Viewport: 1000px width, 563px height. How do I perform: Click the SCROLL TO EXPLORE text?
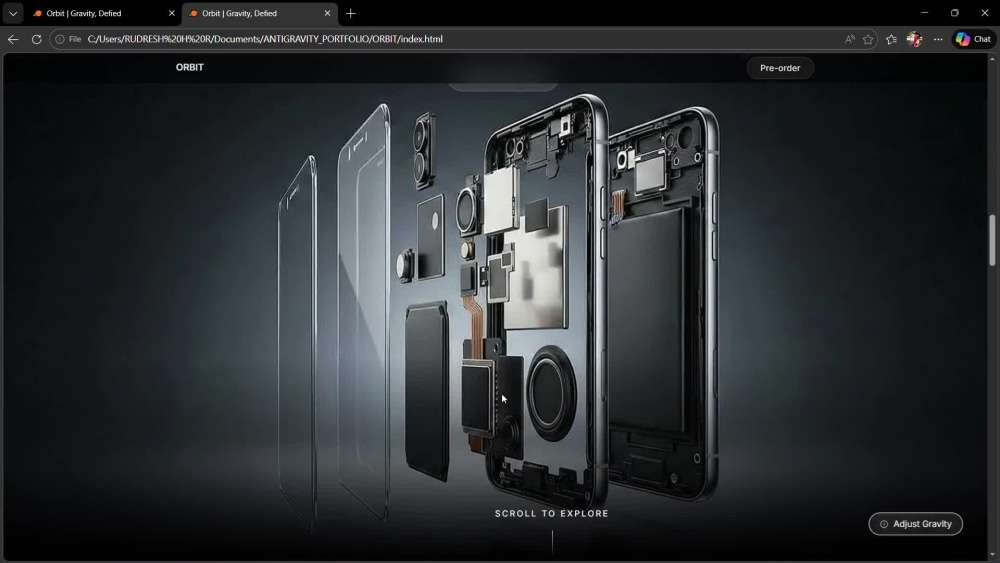[552, 513]
